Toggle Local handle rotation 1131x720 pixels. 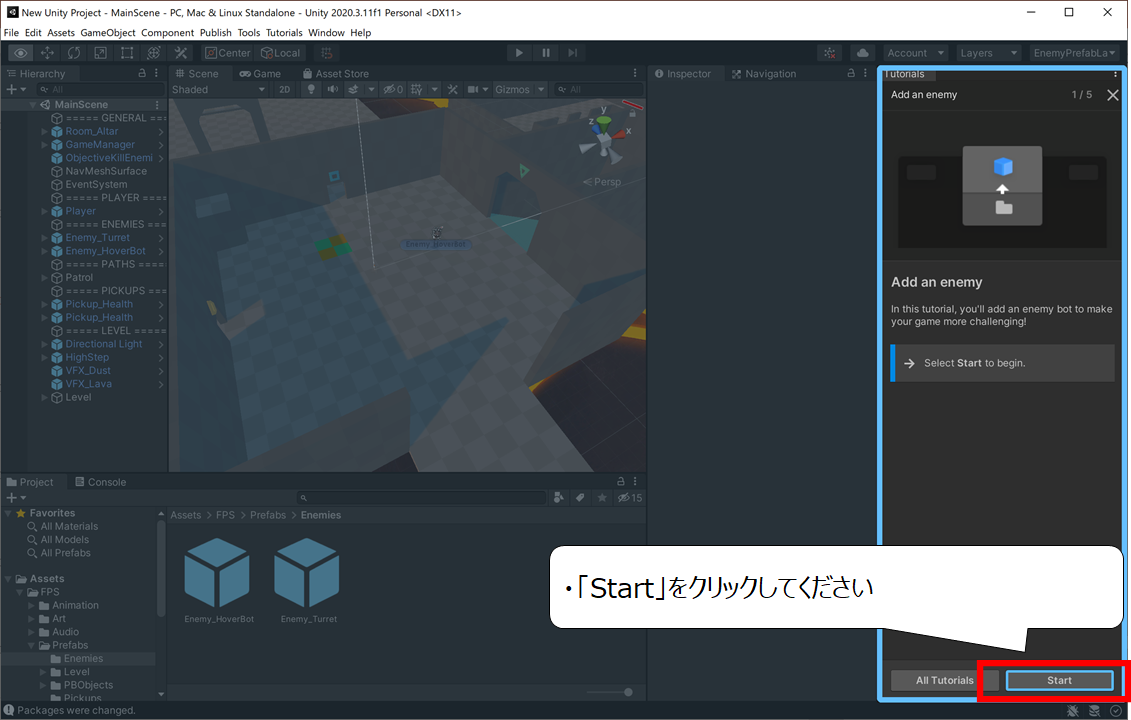tap(280, 53)
